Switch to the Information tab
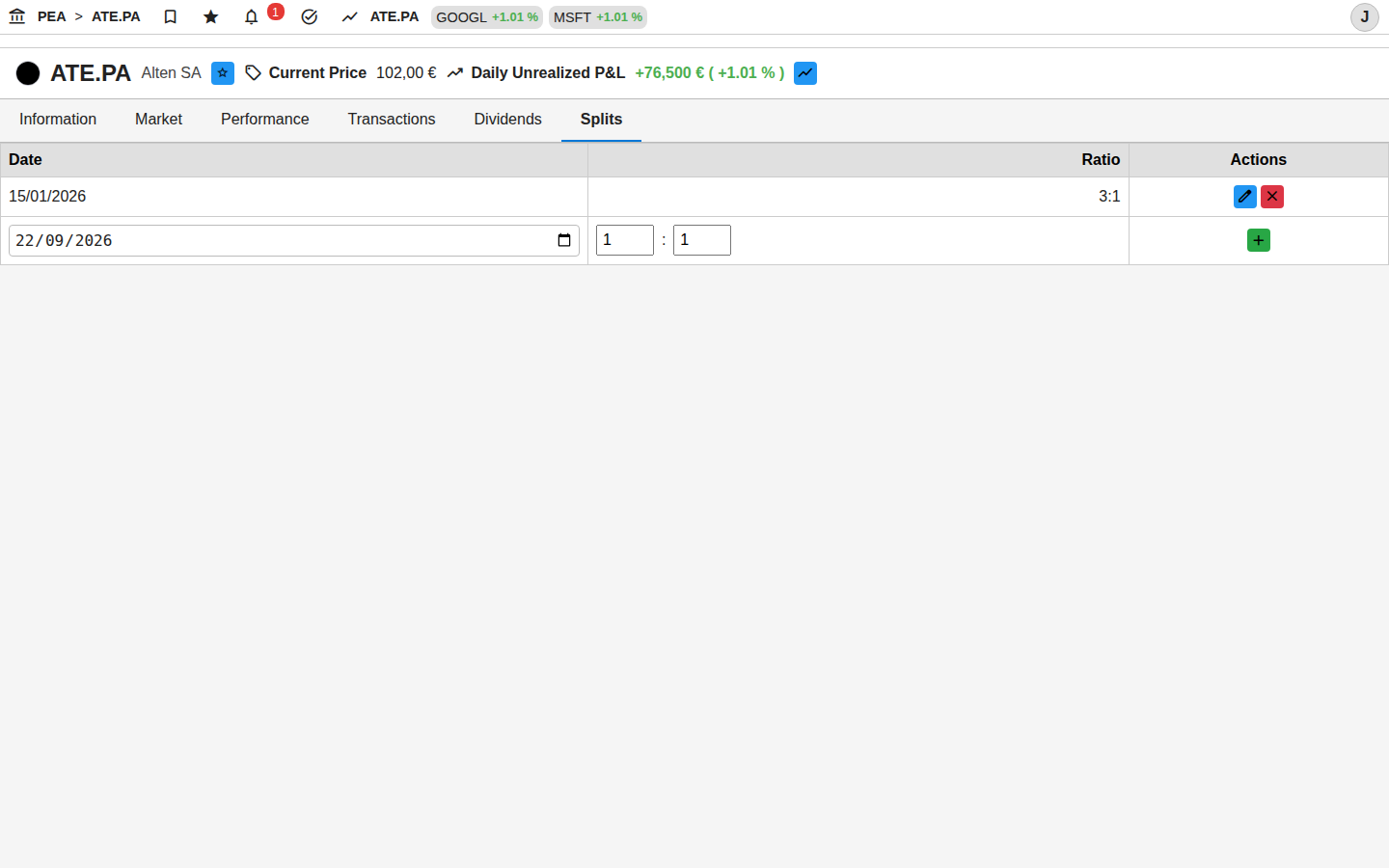The image size is (1389, 868). point(58,120)
